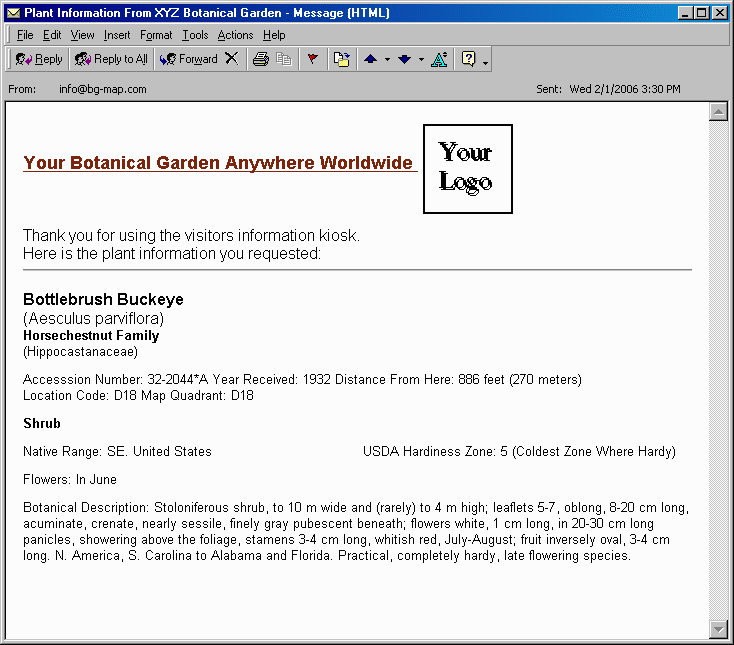Open the Format menu

point(156,35)
